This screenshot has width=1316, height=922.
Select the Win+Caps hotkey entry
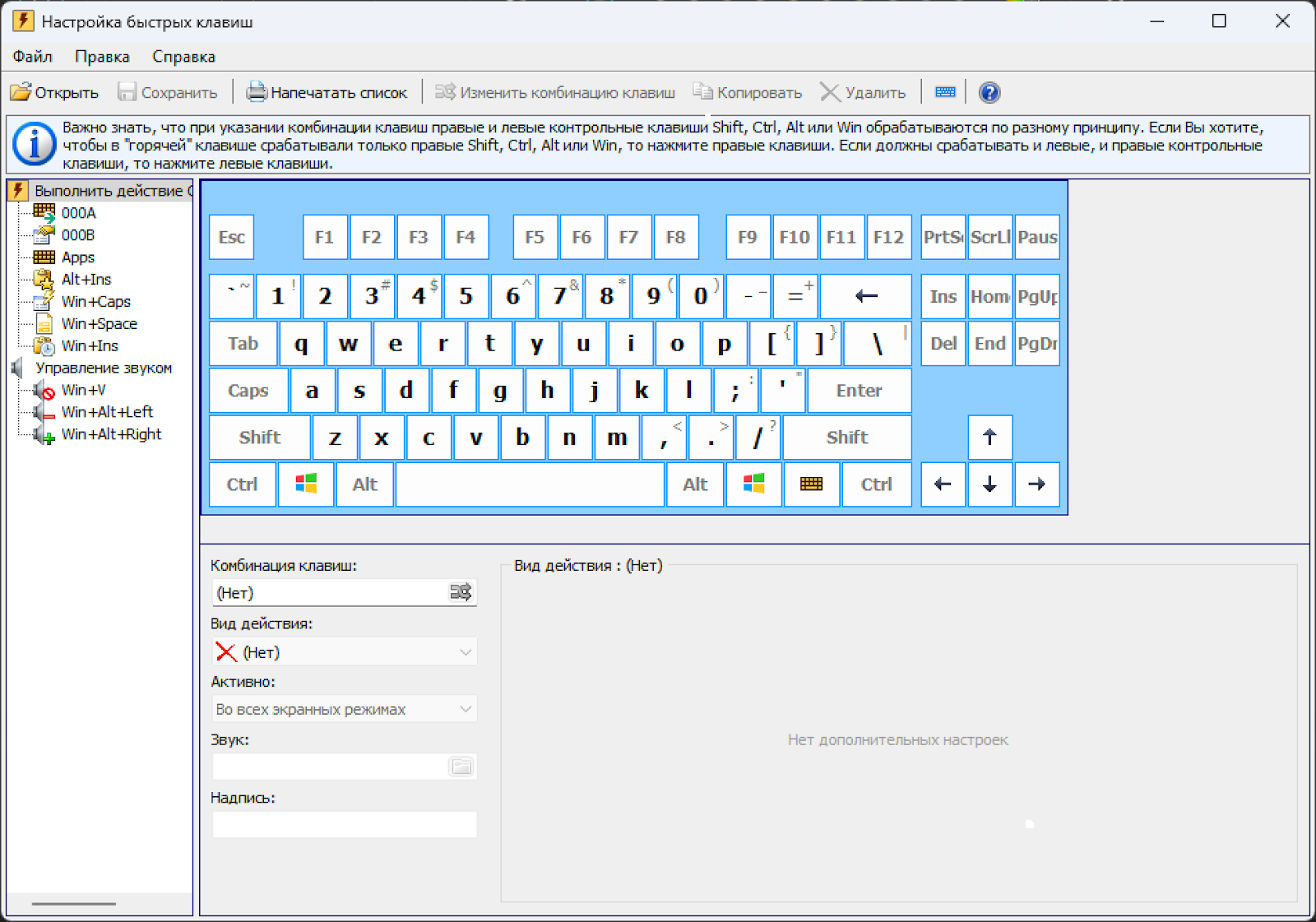pyautogui.click(x=95, y=301)
